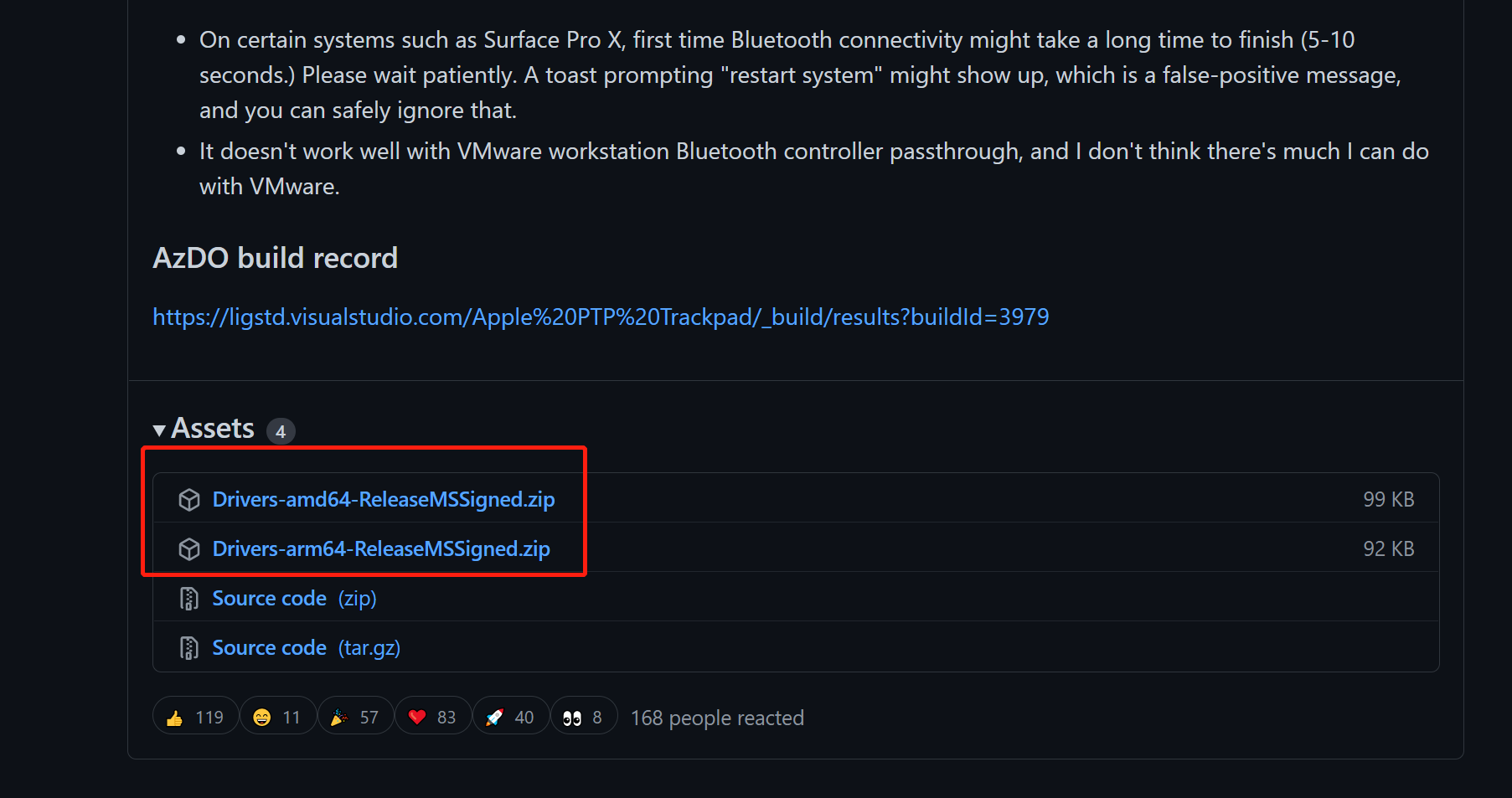Image resolution: width=1512 pixels, height=798 pixels.
Task: Click the zip file icon for Source code (zip)
Action: point(189,599)
